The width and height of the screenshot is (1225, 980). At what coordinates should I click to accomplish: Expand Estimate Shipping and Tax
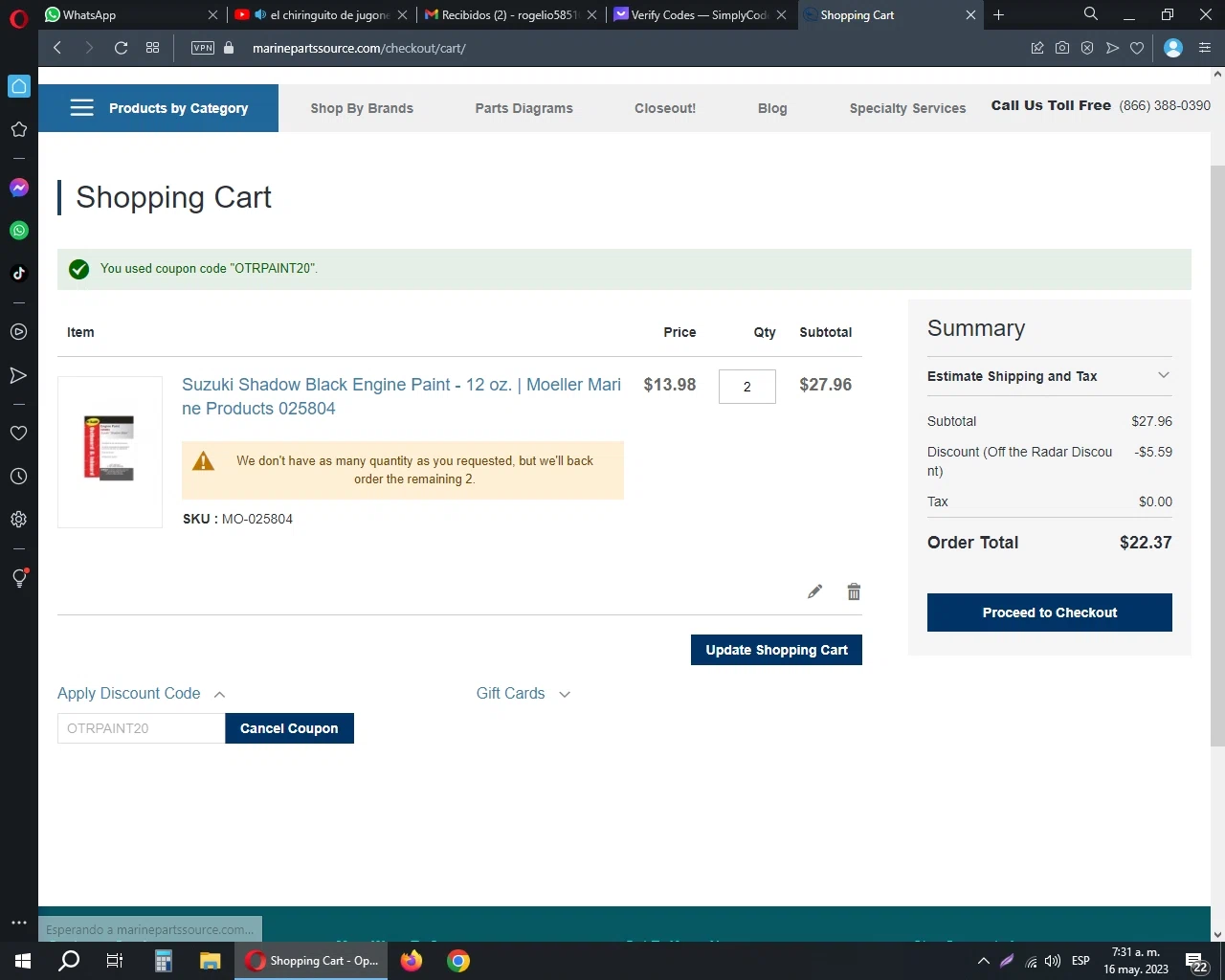1049,376
